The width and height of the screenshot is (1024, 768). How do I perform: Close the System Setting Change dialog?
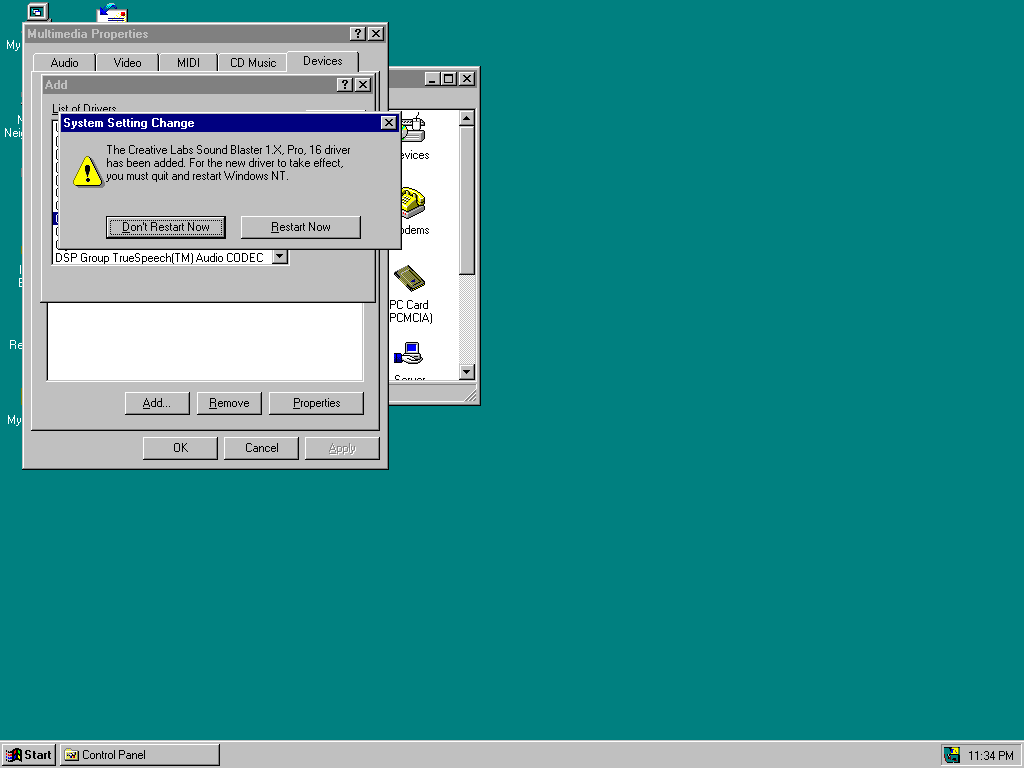(x=389, y=123)
